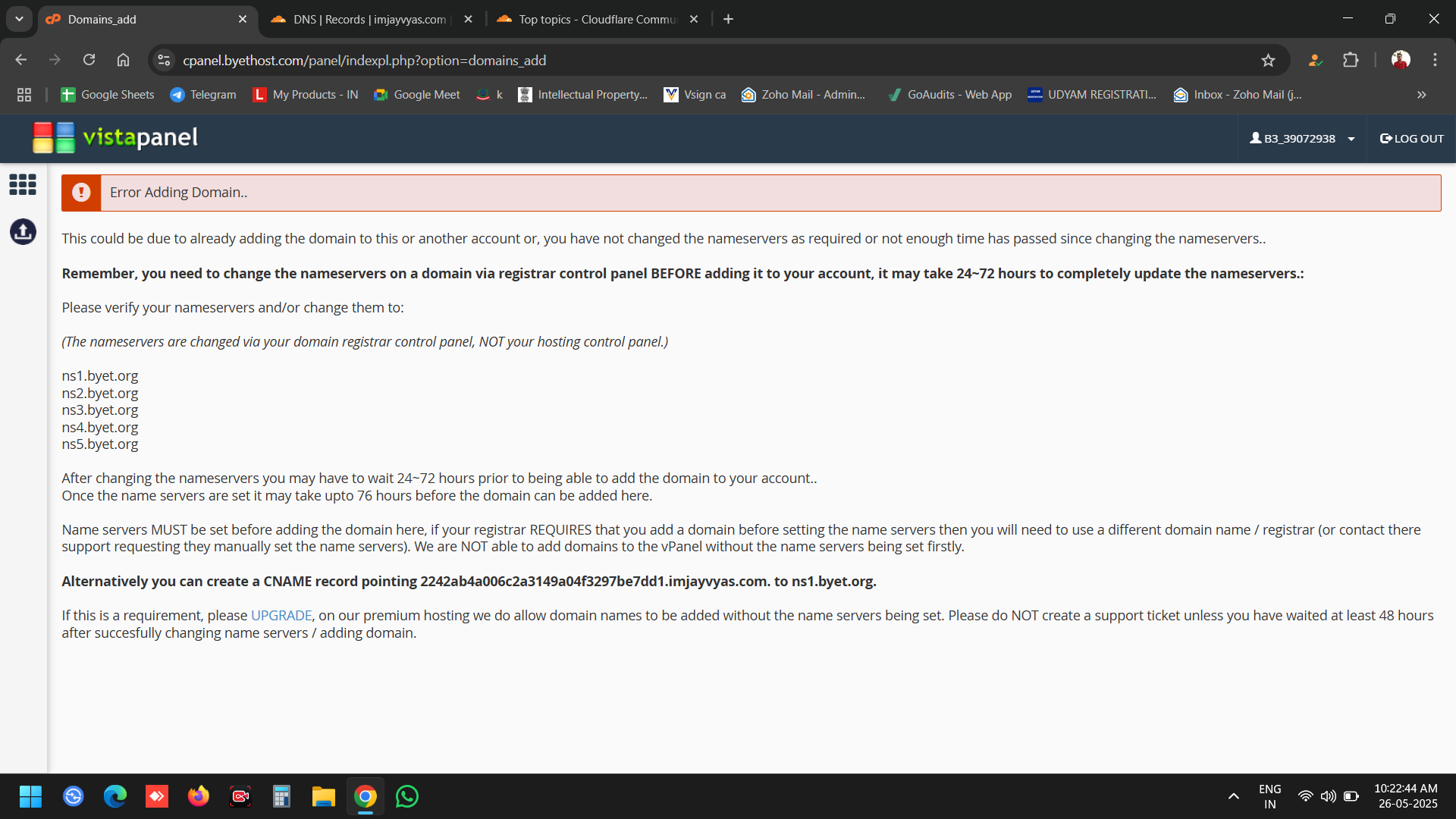Reload the current page
1456x819 pixels.
89,60
